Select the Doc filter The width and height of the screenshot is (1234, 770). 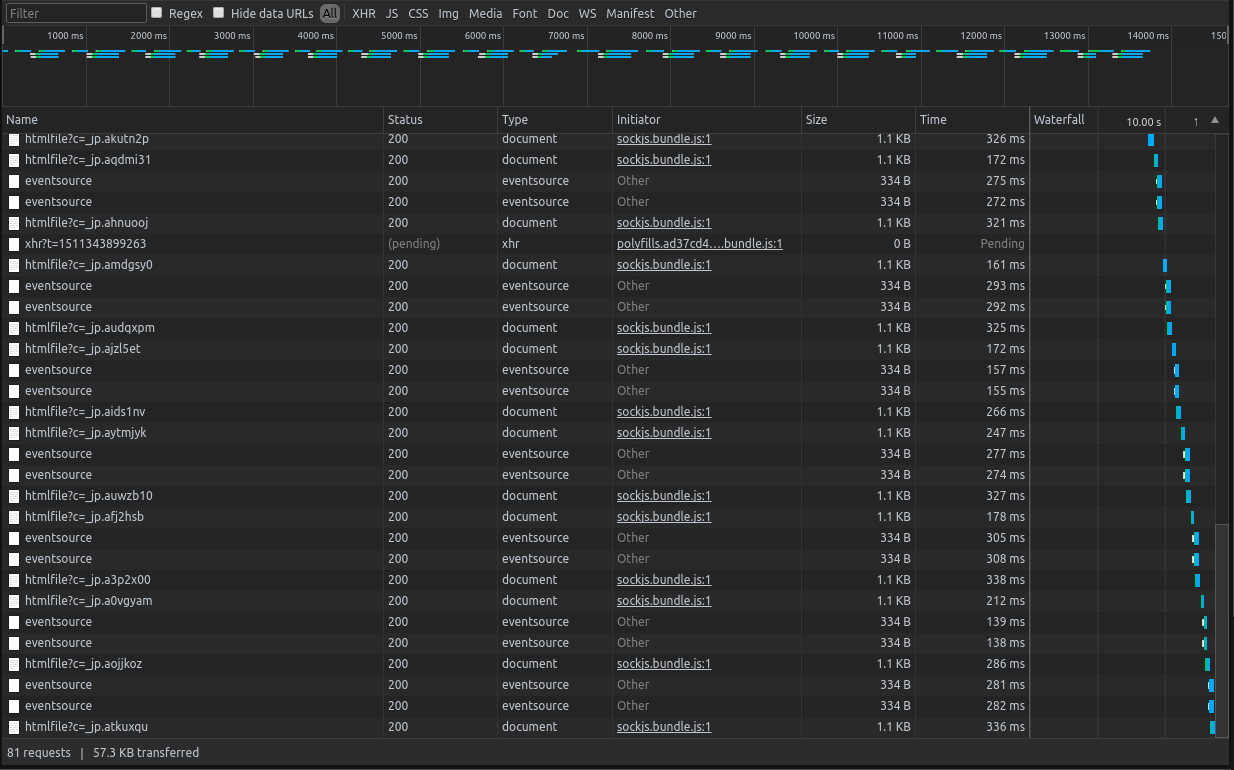tap(557, 13)
